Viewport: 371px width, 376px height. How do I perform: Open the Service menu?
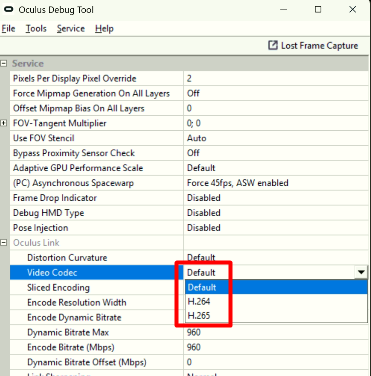[71, 29]
